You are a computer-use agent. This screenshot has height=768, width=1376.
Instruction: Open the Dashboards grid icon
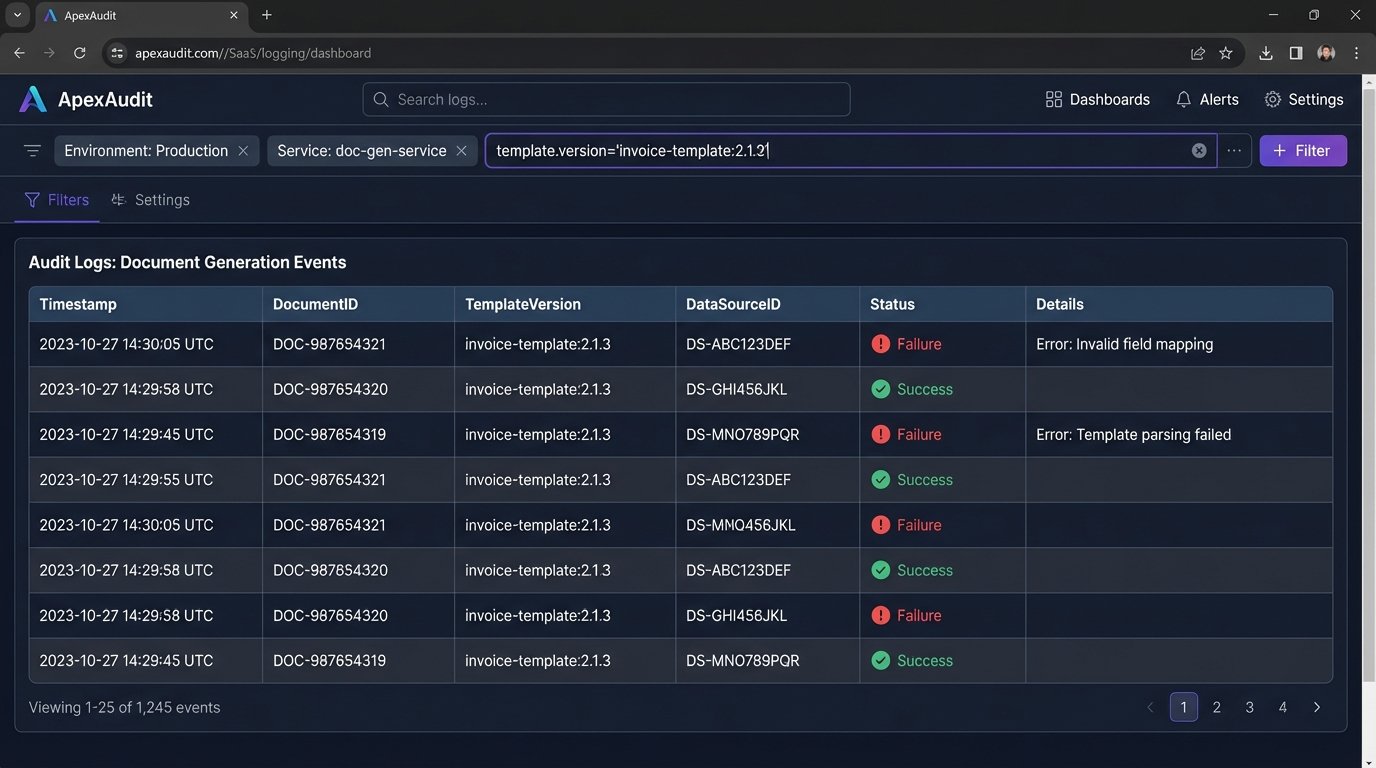click(x=1053, y=100)
